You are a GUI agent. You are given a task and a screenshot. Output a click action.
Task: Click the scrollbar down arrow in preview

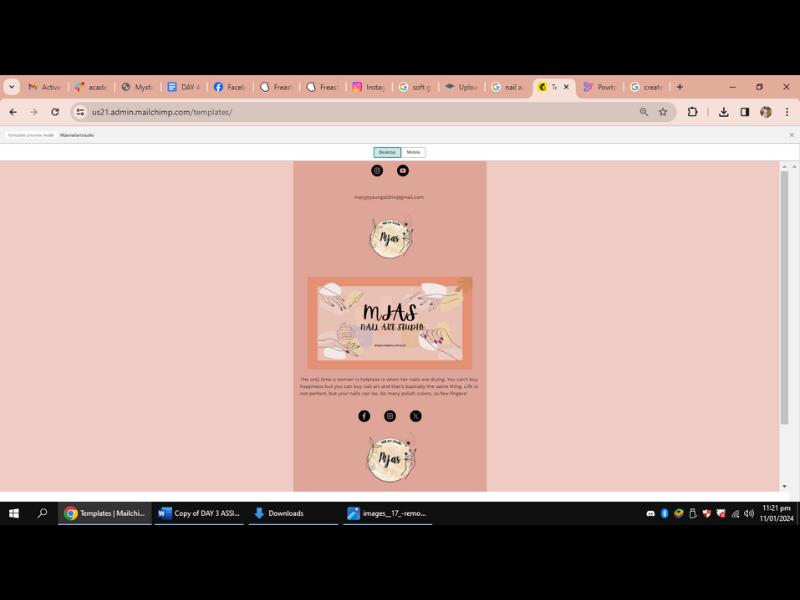click(x=784, y=487)
